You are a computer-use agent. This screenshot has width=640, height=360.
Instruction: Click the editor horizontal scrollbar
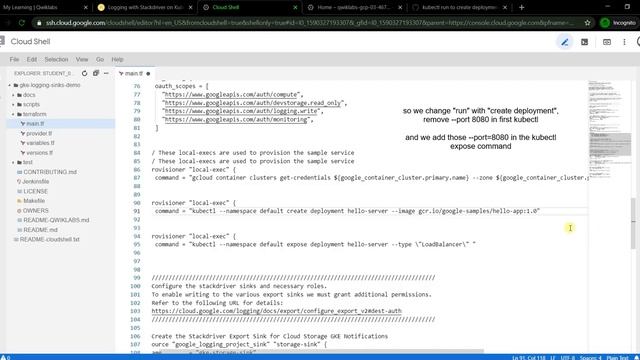point(322,351)
